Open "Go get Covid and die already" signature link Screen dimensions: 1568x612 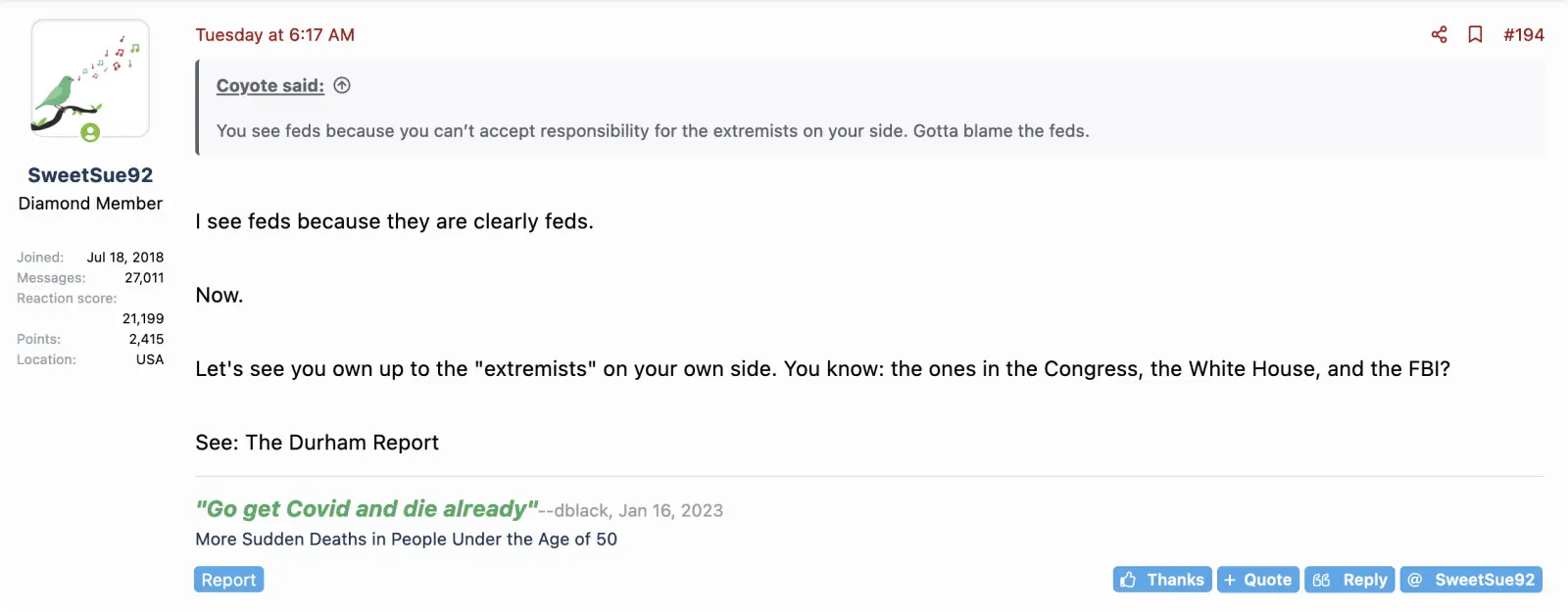pos(367,509)
